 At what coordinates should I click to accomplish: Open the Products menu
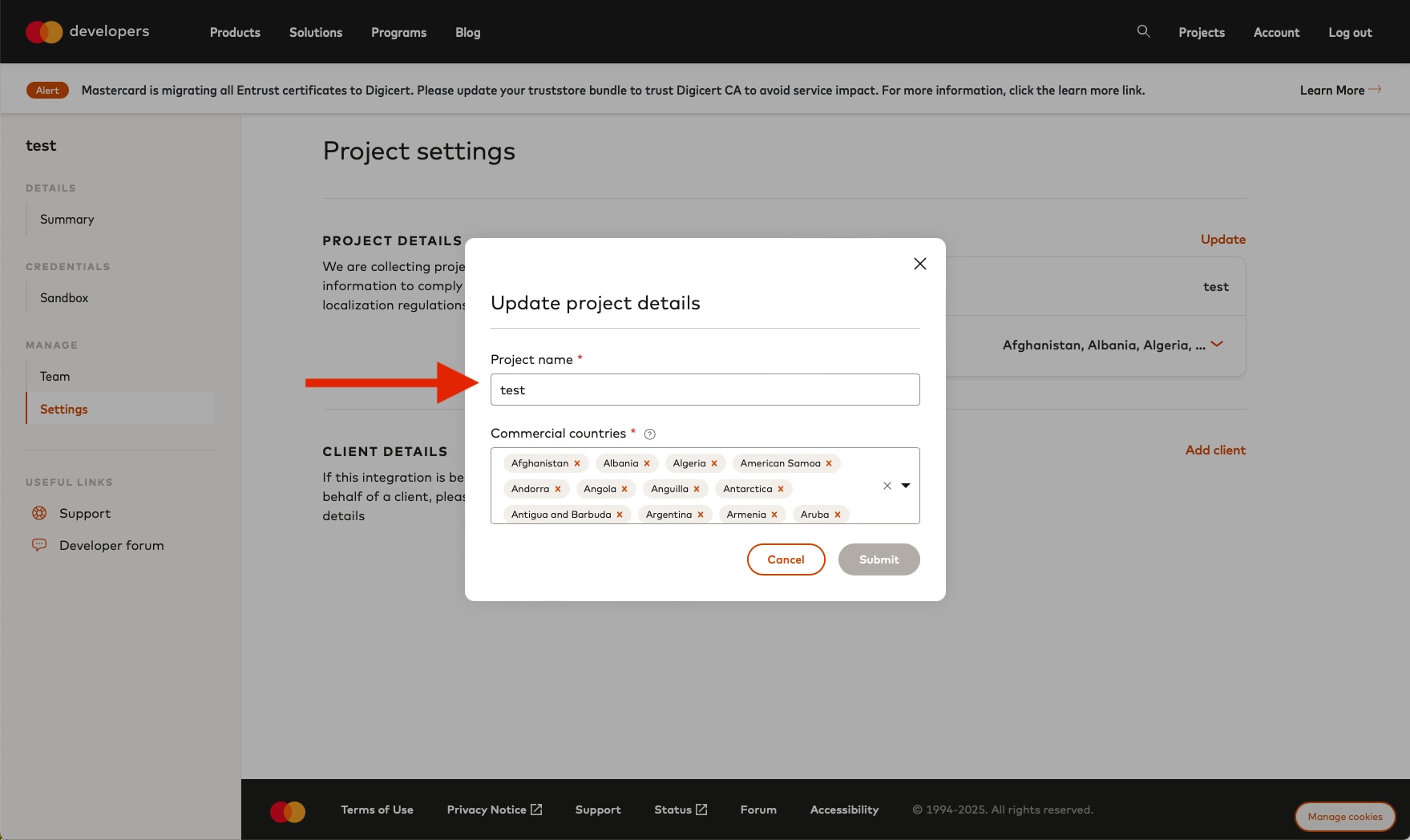pos(235,33)
